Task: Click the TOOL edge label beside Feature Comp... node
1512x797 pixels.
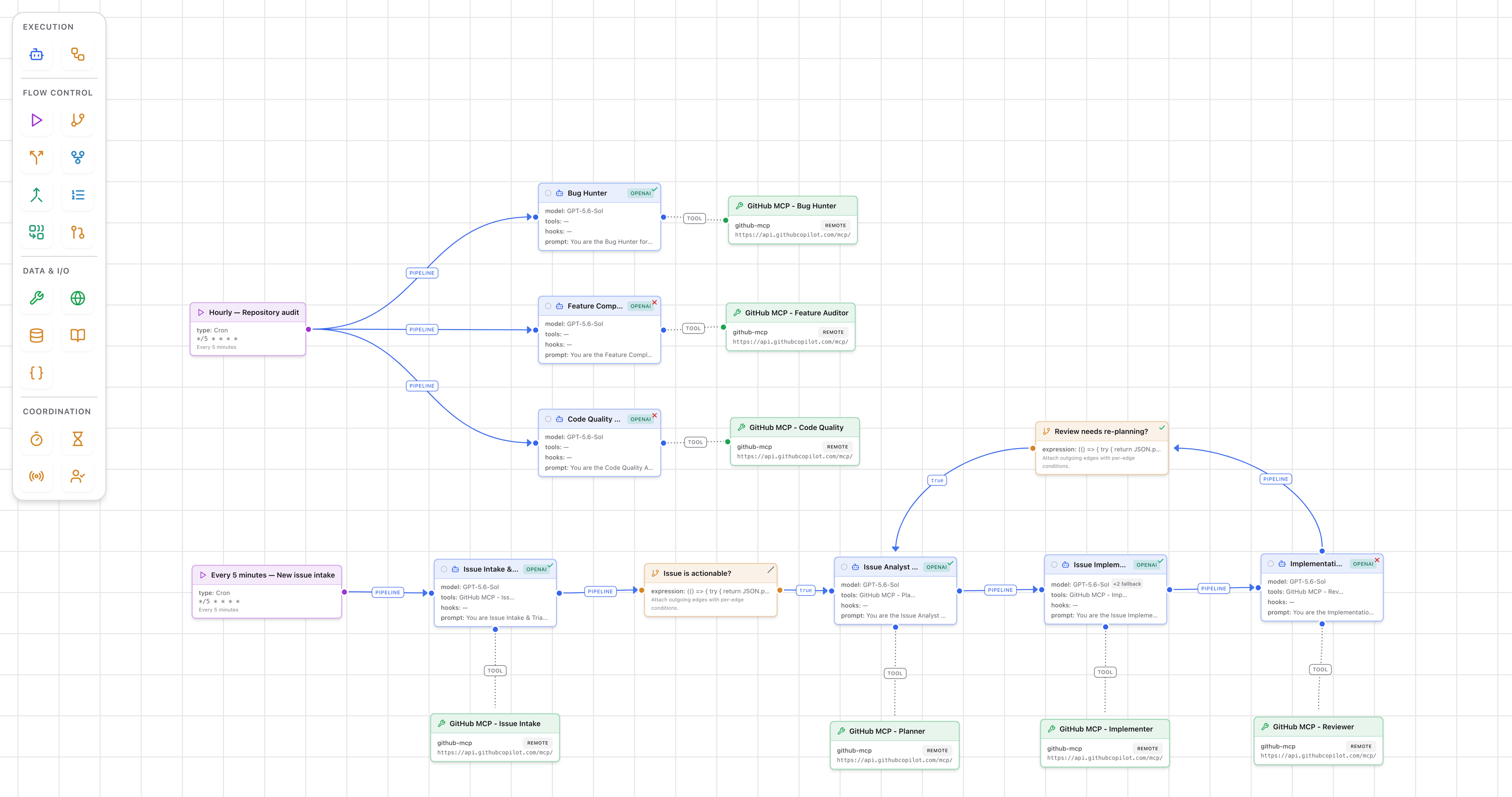Action: [x=693, y=329]
